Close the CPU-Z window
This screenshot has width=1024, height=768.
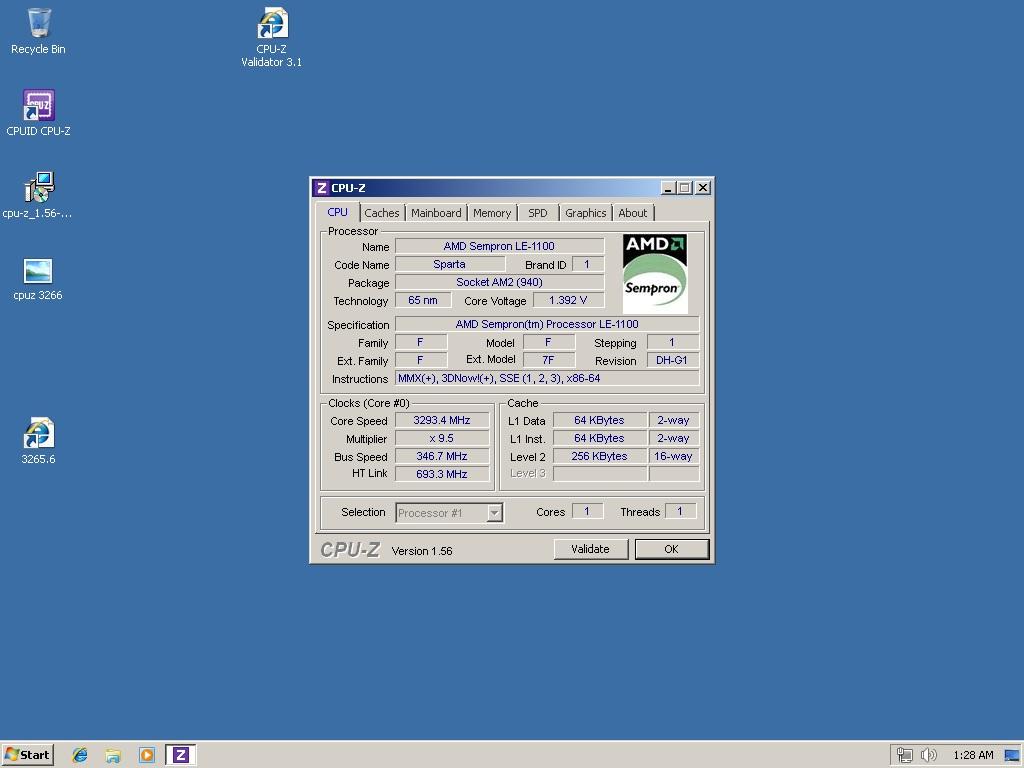[x=703, y=188]
